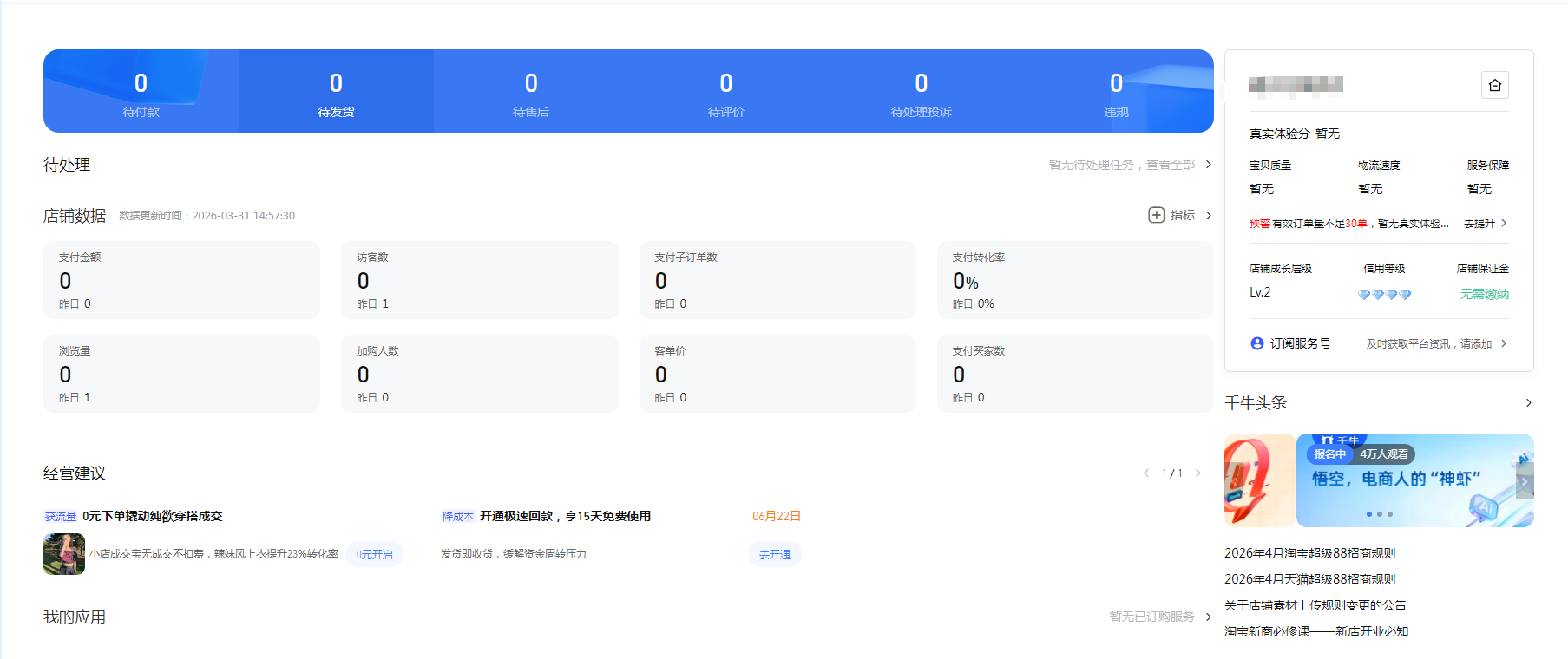Click the 真实体验分 label
This screenshot has height=659, width=1568.
[x=1279, y=134]
